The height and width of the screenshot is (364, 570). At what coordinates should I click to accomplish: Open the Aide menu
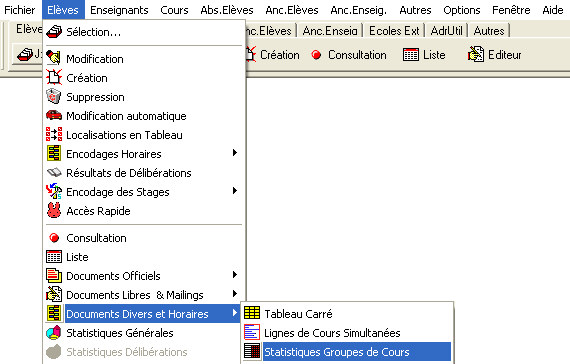(x=553, y=10)
